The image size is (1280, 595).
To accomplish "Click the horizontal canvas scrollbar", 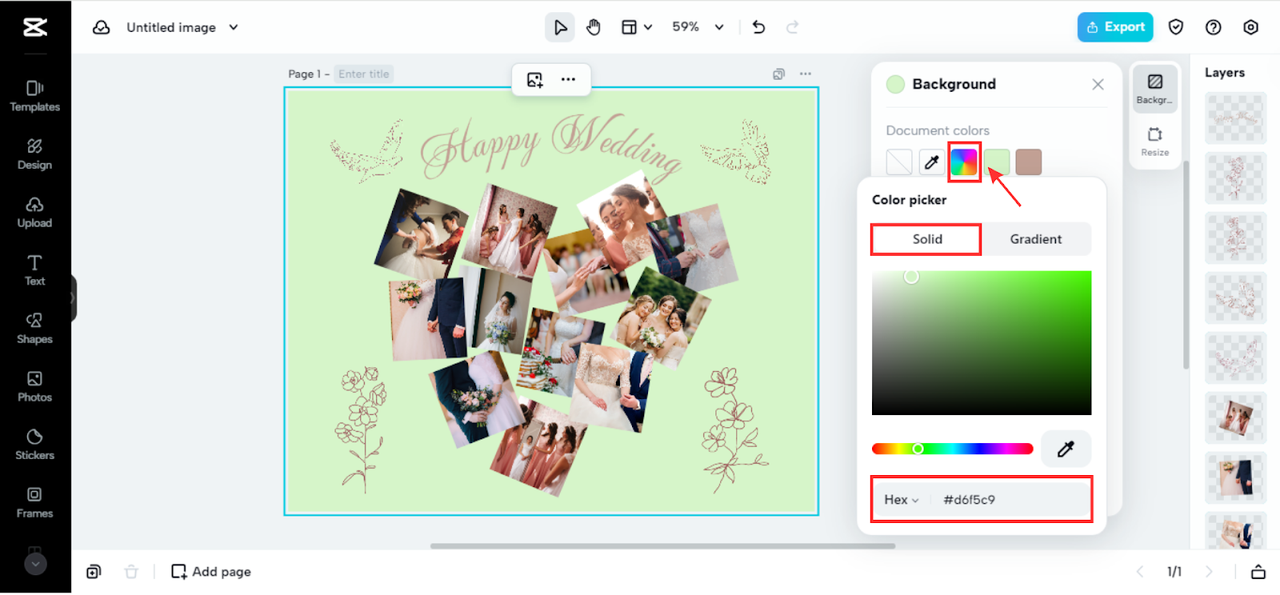I will click(x=663, y=546).
